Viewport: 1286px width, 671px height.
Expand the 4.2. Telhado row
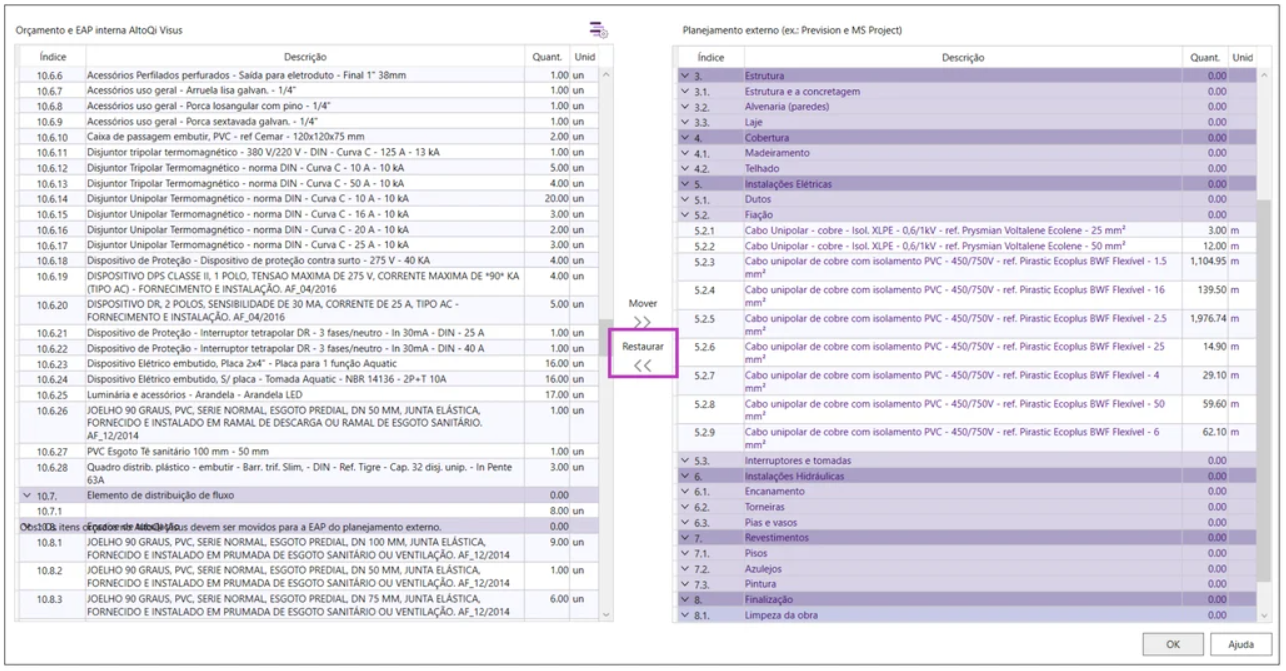(685, 169)
